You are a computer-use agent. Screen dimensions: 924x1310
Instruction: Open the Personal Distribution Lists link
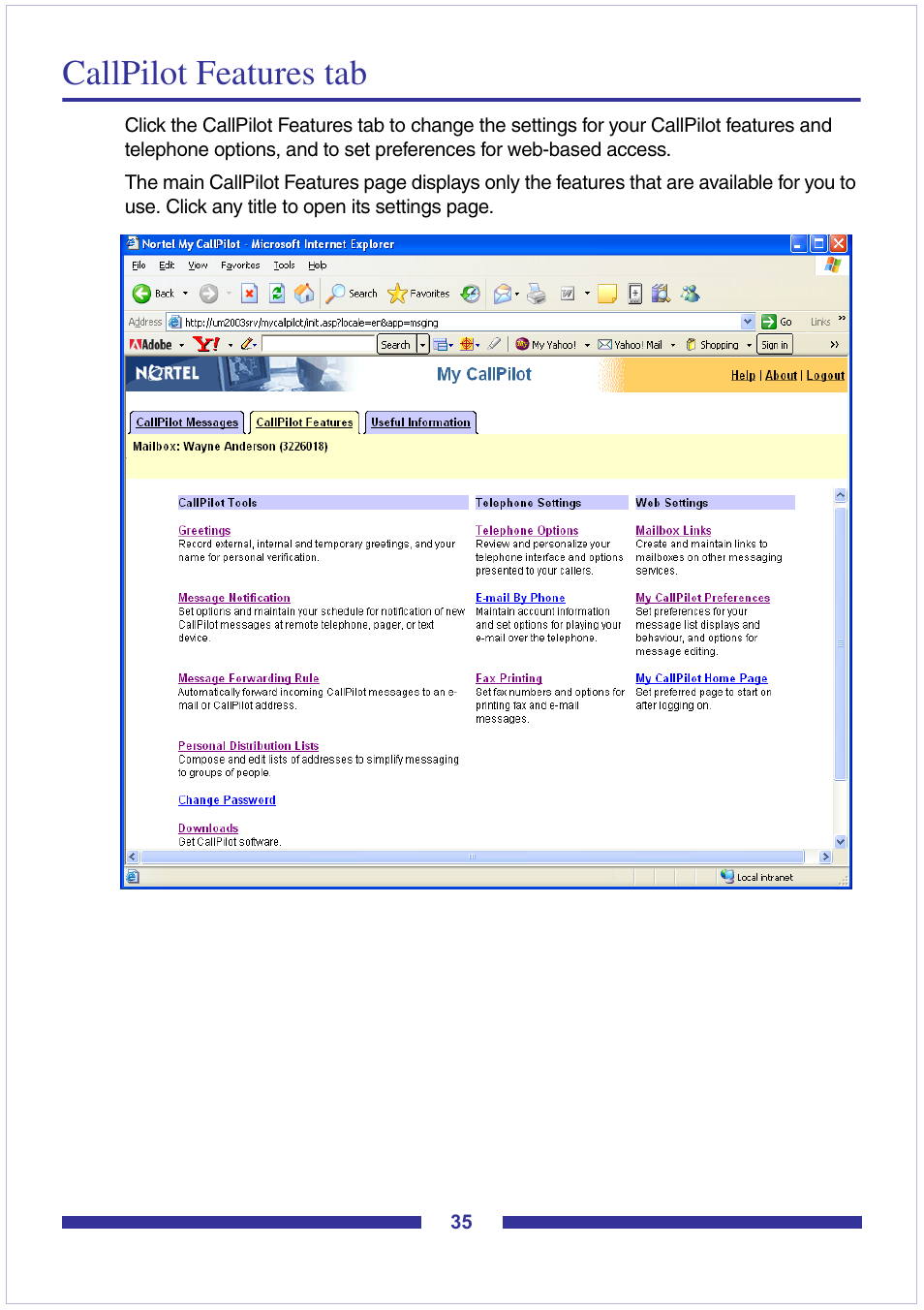[249, 746]
